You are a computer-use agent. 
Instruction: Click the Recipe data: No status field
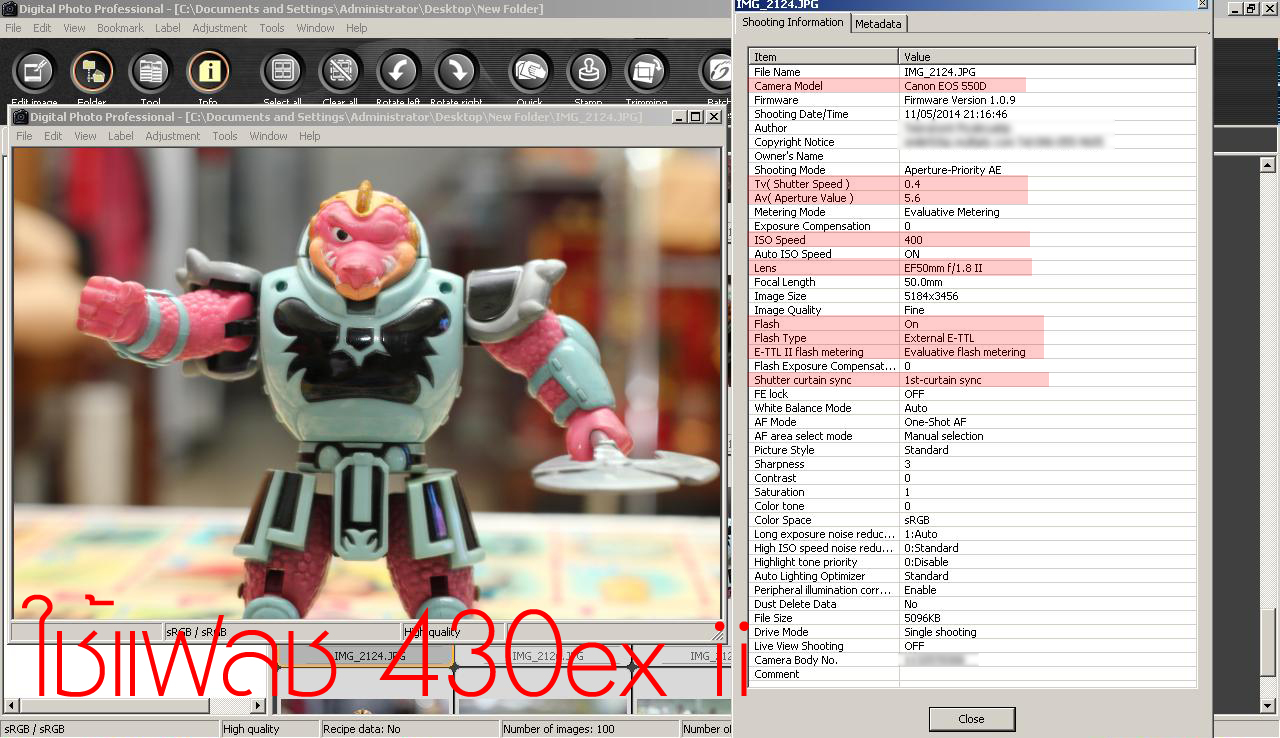pos(409,729)
